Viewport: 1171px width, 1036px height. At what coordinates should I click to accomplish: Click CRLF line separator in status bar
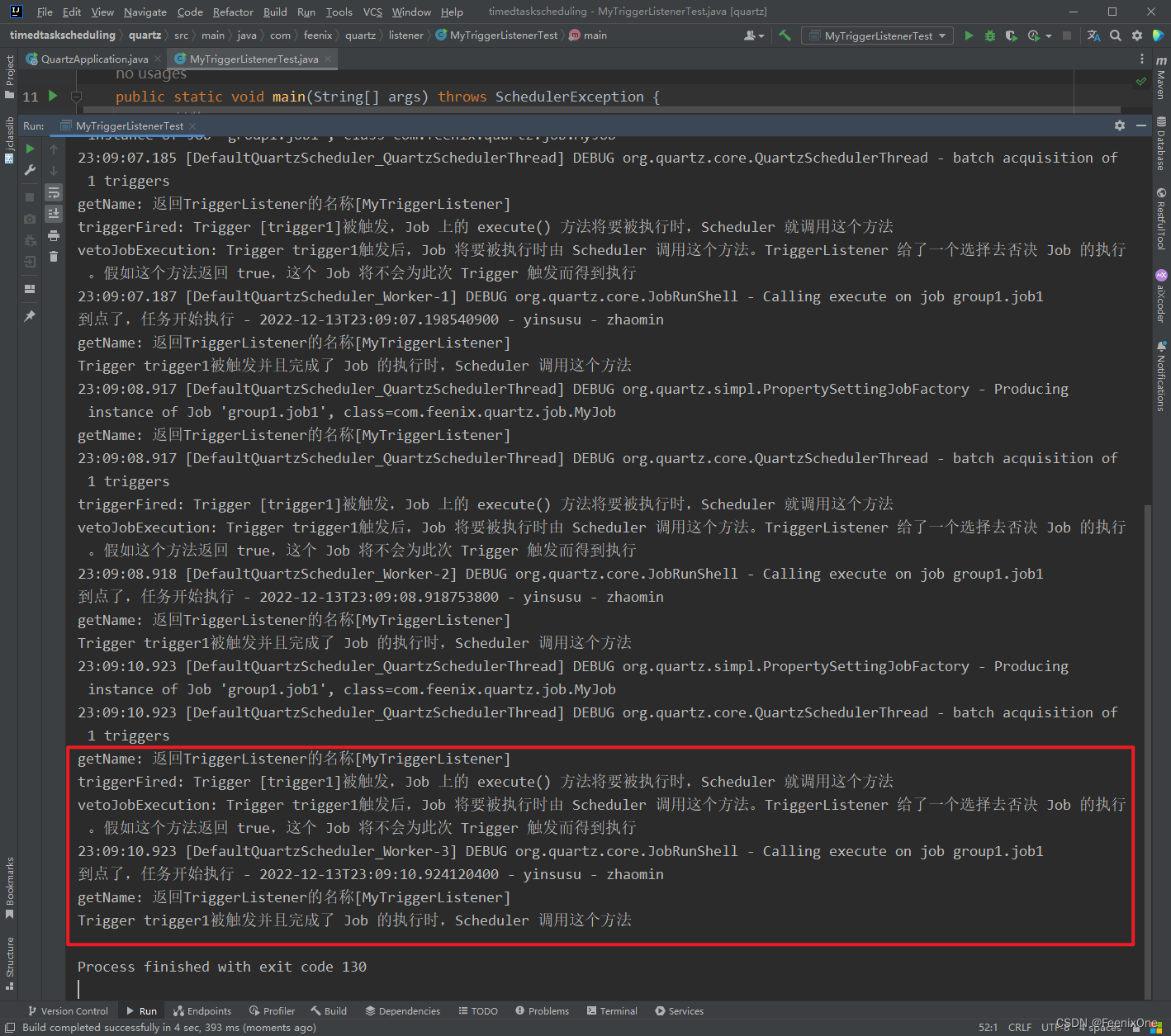click(1020, 1027)
